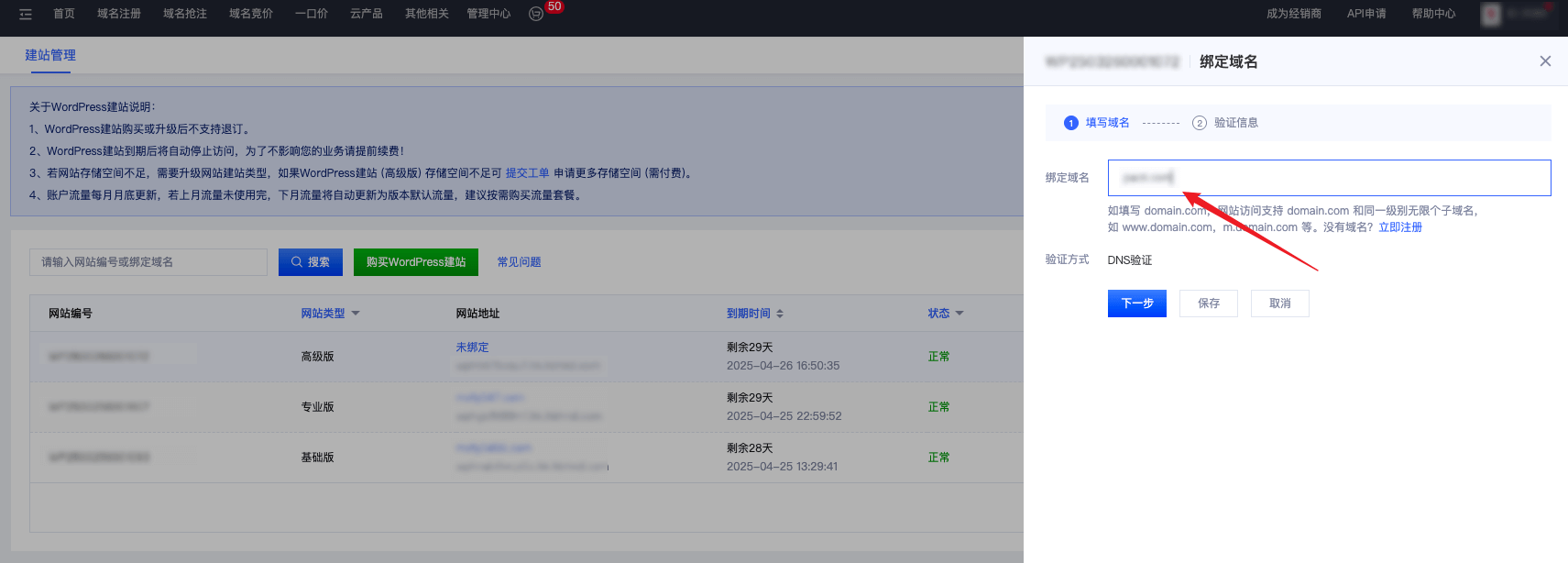Open the 一口价 menu item
The width and height of the screenshot is (1568, 563).
(x=312, y=14)
